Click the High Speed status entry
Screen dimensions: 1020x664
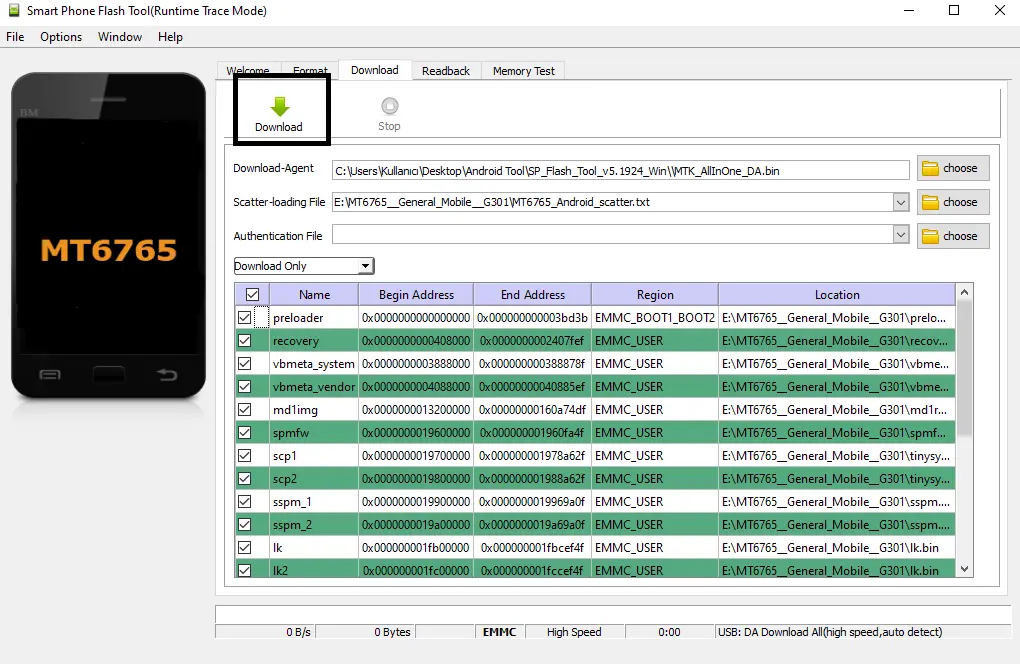tap(574, 631)
